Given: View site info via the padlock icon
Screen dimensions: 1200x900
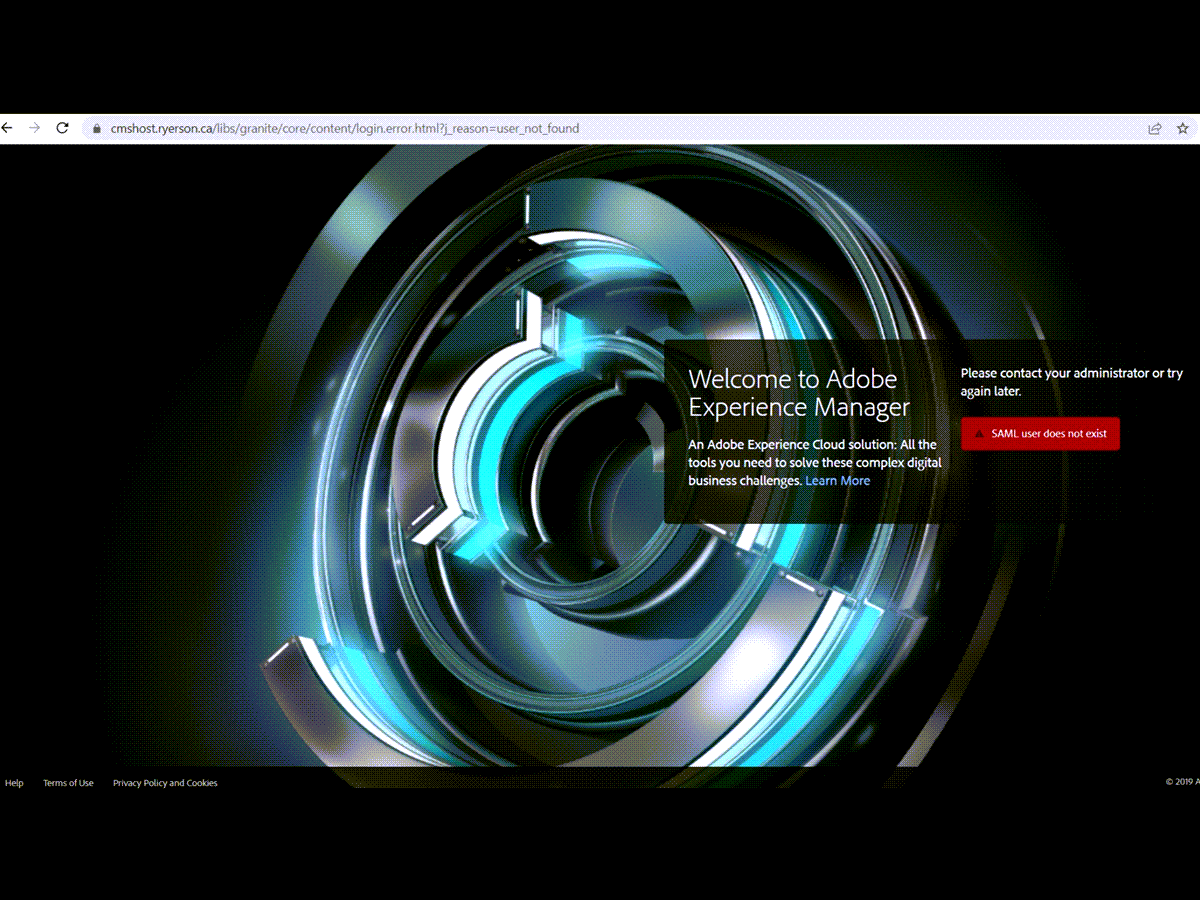Looking at the screenshot, I should (97, 129).
